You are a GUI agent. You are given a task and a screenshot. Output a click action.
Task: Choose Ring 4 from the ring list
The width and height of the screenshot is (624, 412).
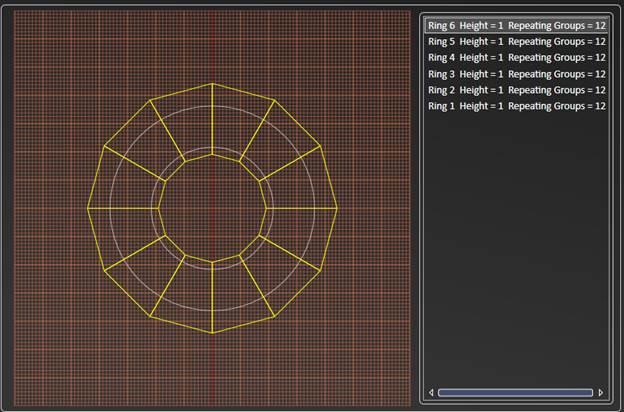click(x=516, y=58)
